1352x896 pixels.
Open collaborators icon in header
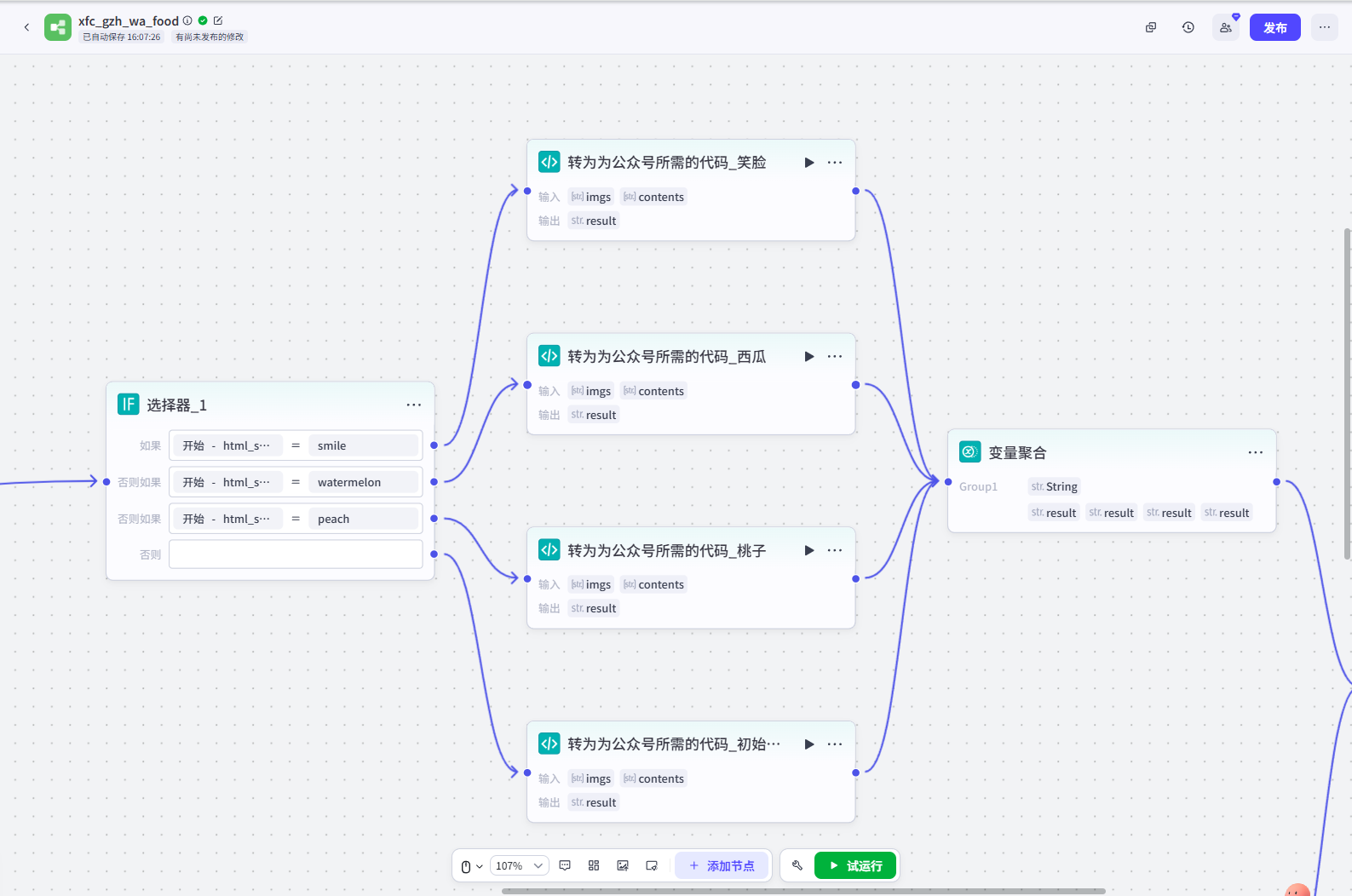coord(1226,27)
